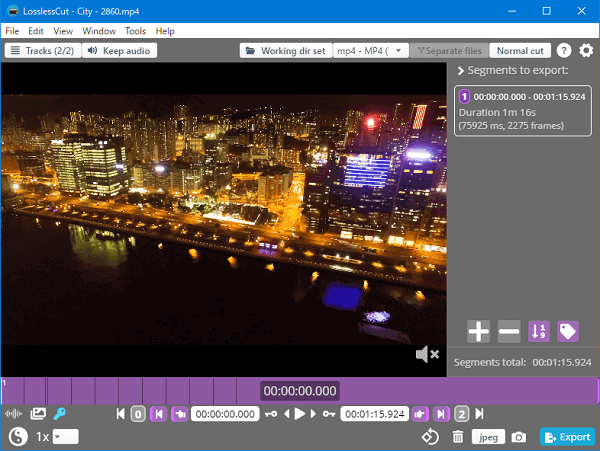Click the Export button

click(567, 437)
